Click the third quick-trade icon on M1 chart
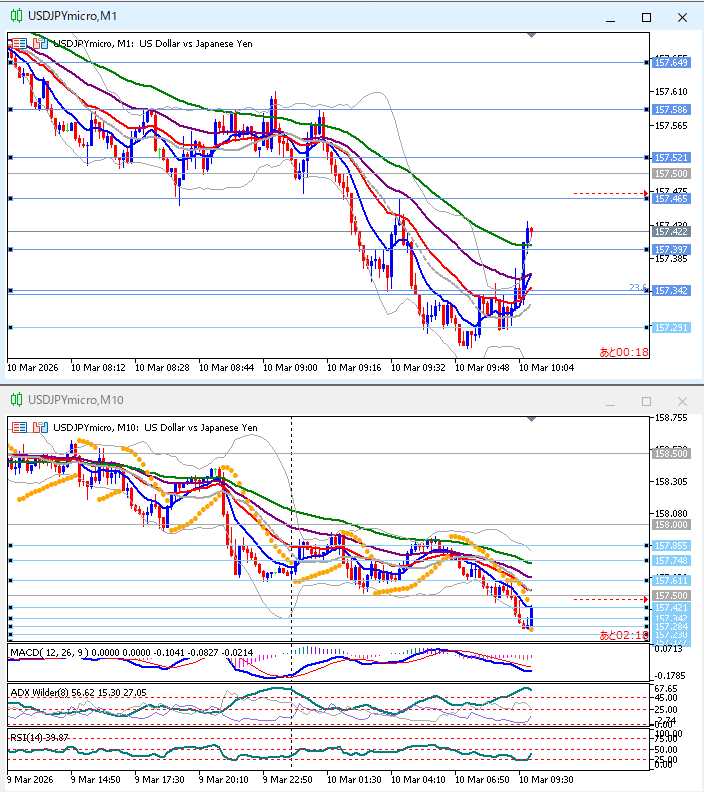704x792 pixels. click(x=43, y=43)
